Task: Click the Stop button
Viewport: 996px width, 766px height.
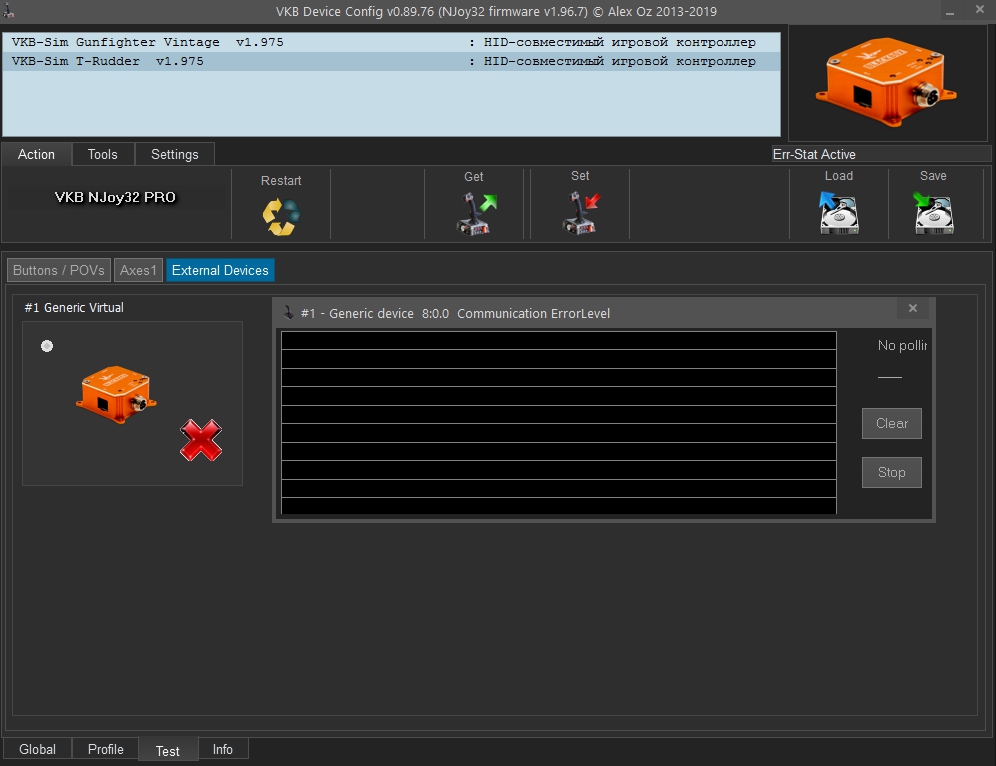Action: coord(891,472)
